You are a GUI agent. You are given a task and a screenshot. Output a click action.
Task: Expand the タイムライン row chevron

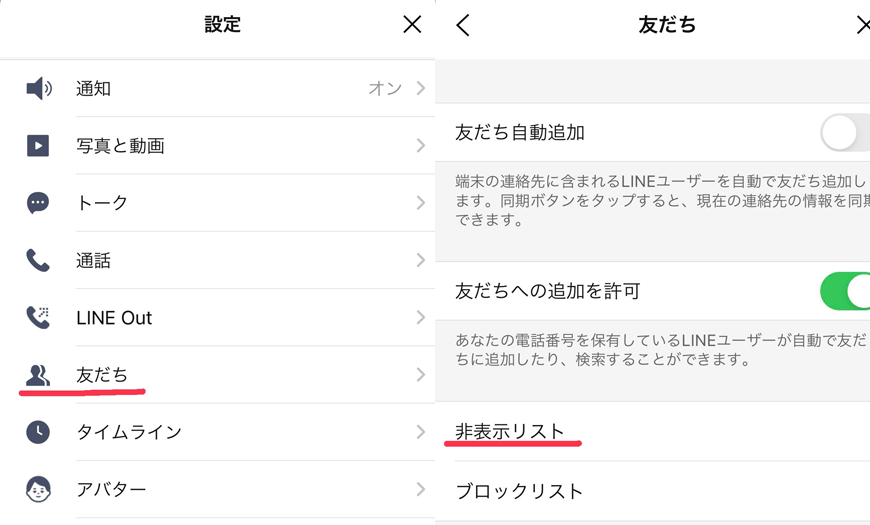click(421, 432)
